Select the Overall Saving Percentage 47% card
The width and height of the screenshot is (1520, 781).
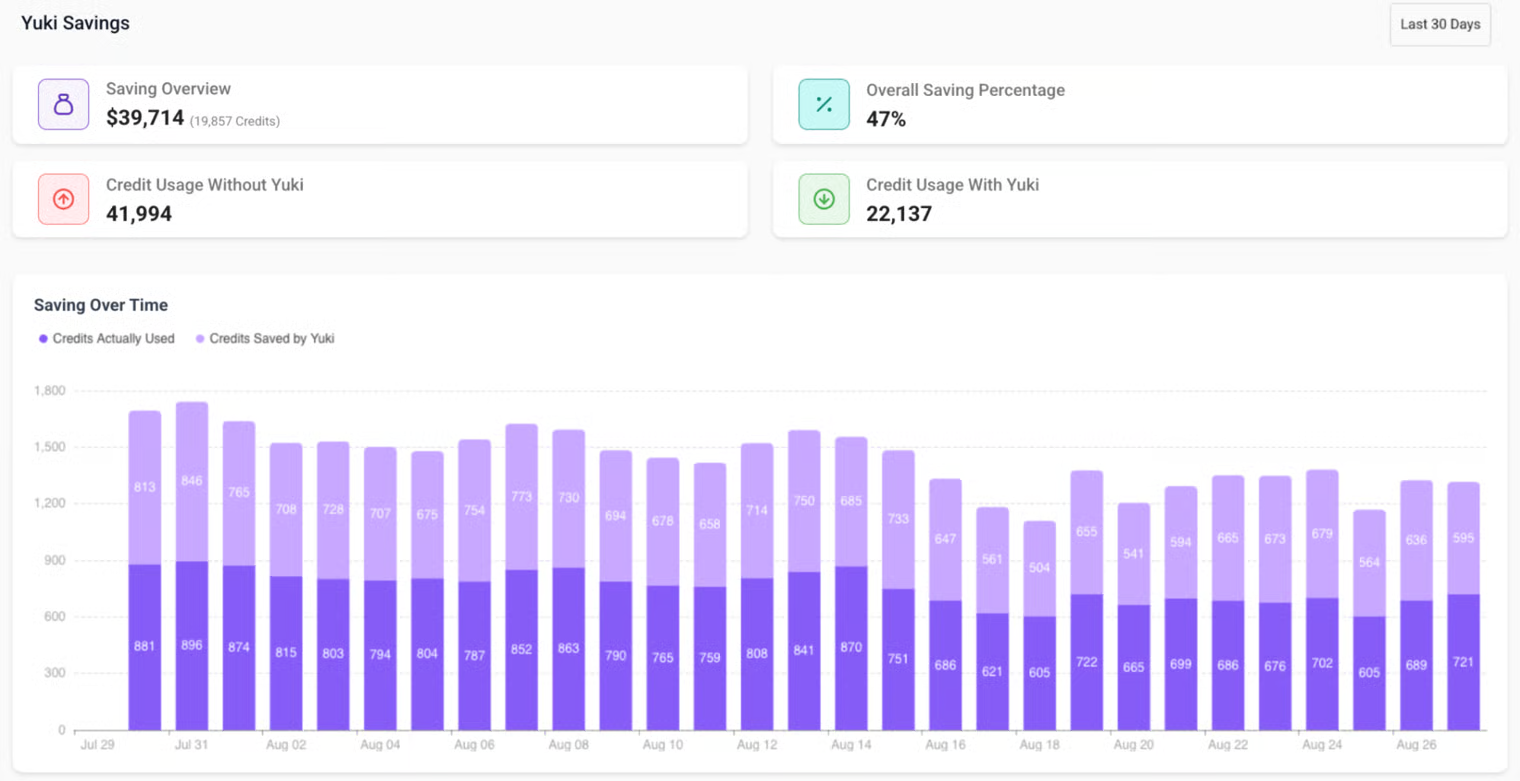pos(1140,105)
